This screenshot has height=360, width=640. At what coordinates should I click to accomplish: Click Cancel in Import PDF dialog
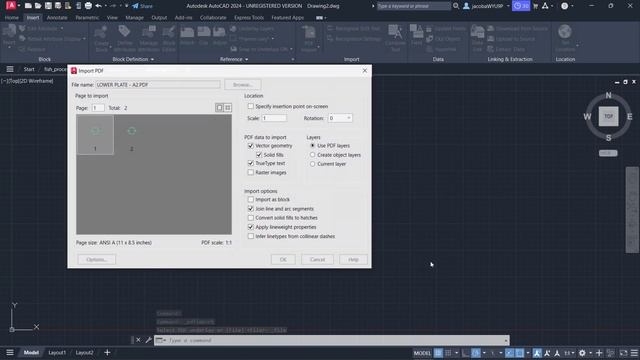pyautogui.click(x=317, y=260)
